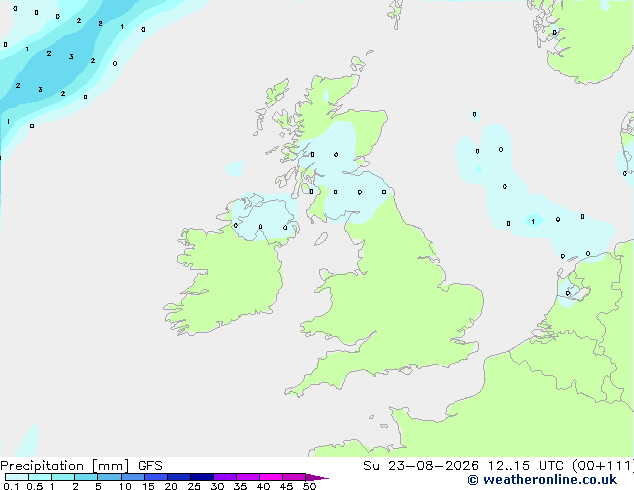This screenshot has width=634, height=490.
Task: Click the legend swatch between 0.1 and 0.5
Action: pos(17,477)
